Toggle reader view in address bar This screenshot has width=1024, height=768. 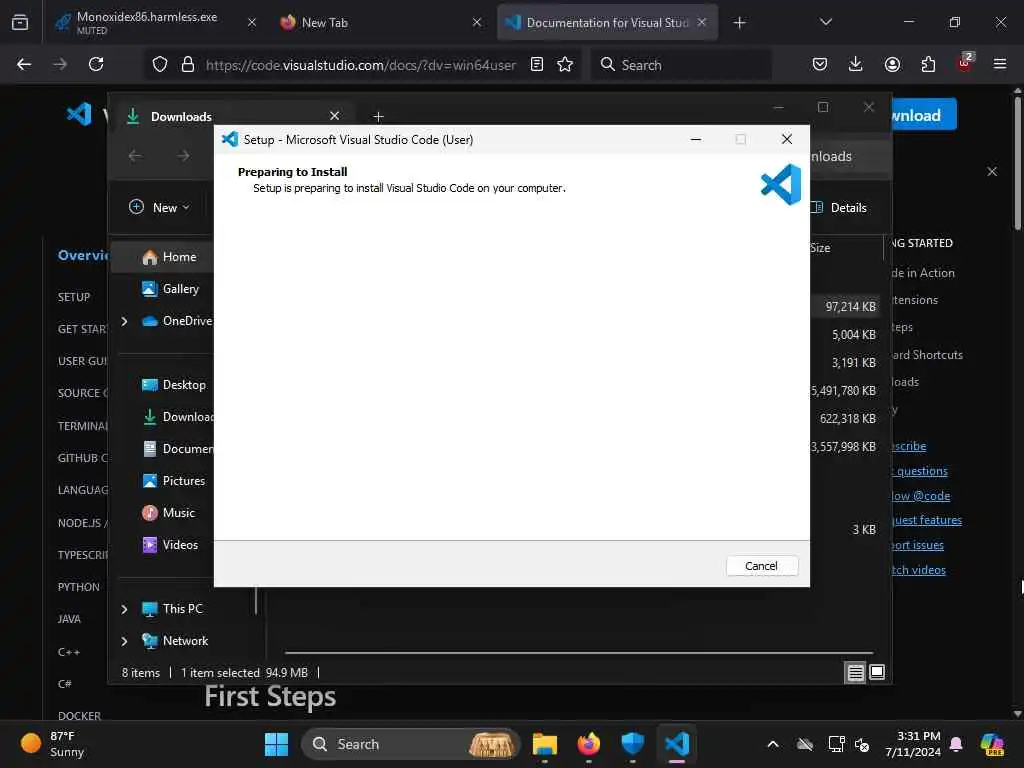[x=537, y=64]
